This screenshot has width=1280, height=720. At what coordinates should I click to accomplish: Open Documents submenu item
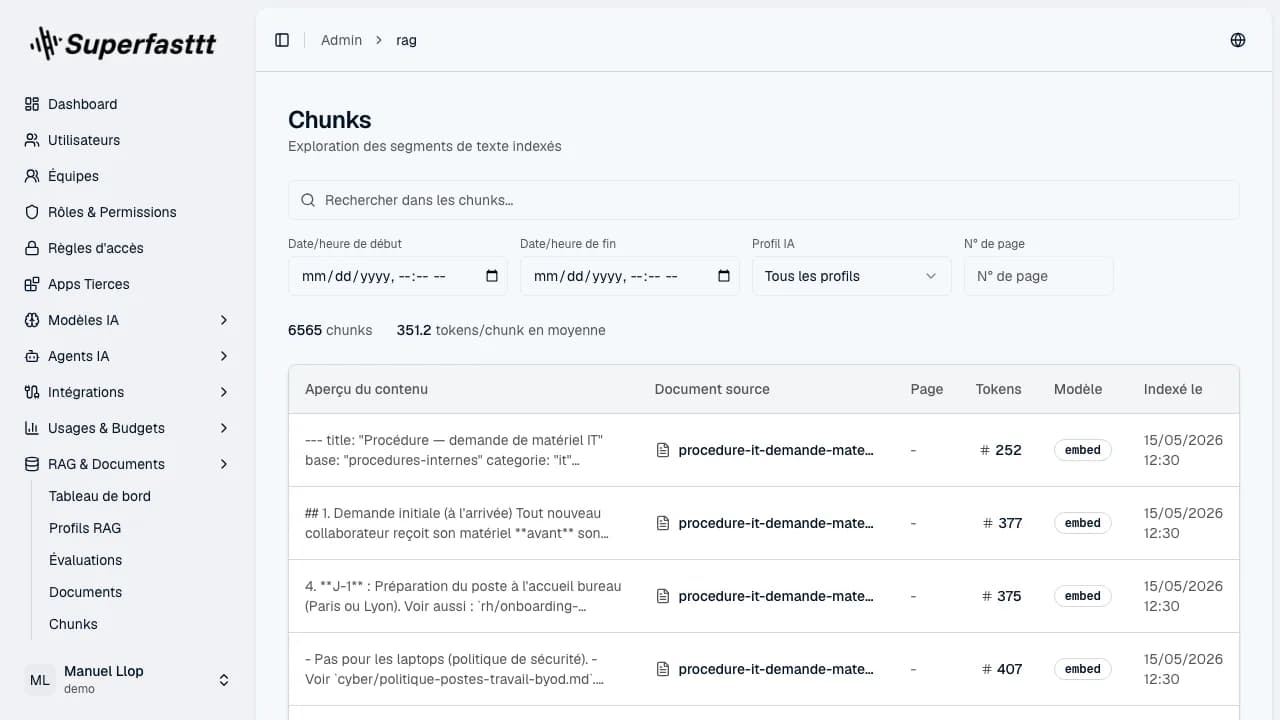[85, 592]
